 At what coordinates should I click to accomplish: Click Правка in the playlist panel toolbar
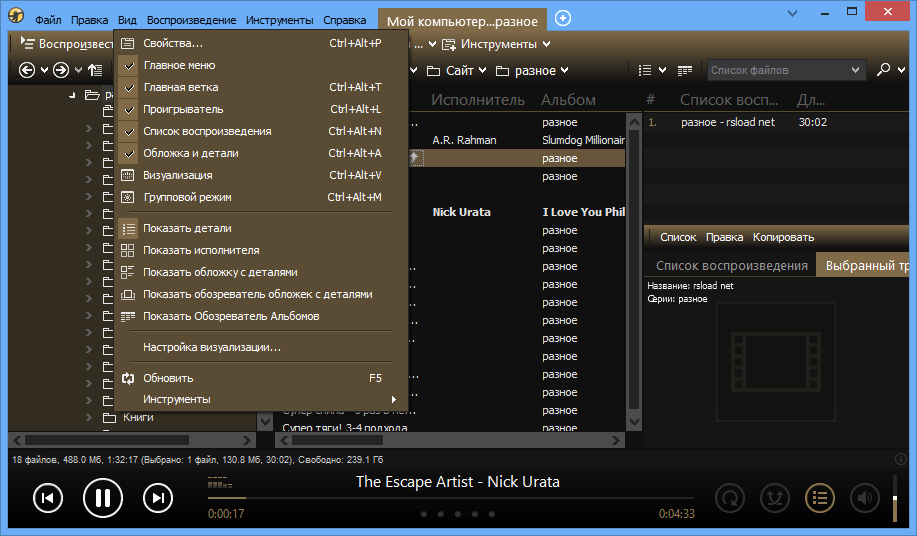(x=724, y=237)
